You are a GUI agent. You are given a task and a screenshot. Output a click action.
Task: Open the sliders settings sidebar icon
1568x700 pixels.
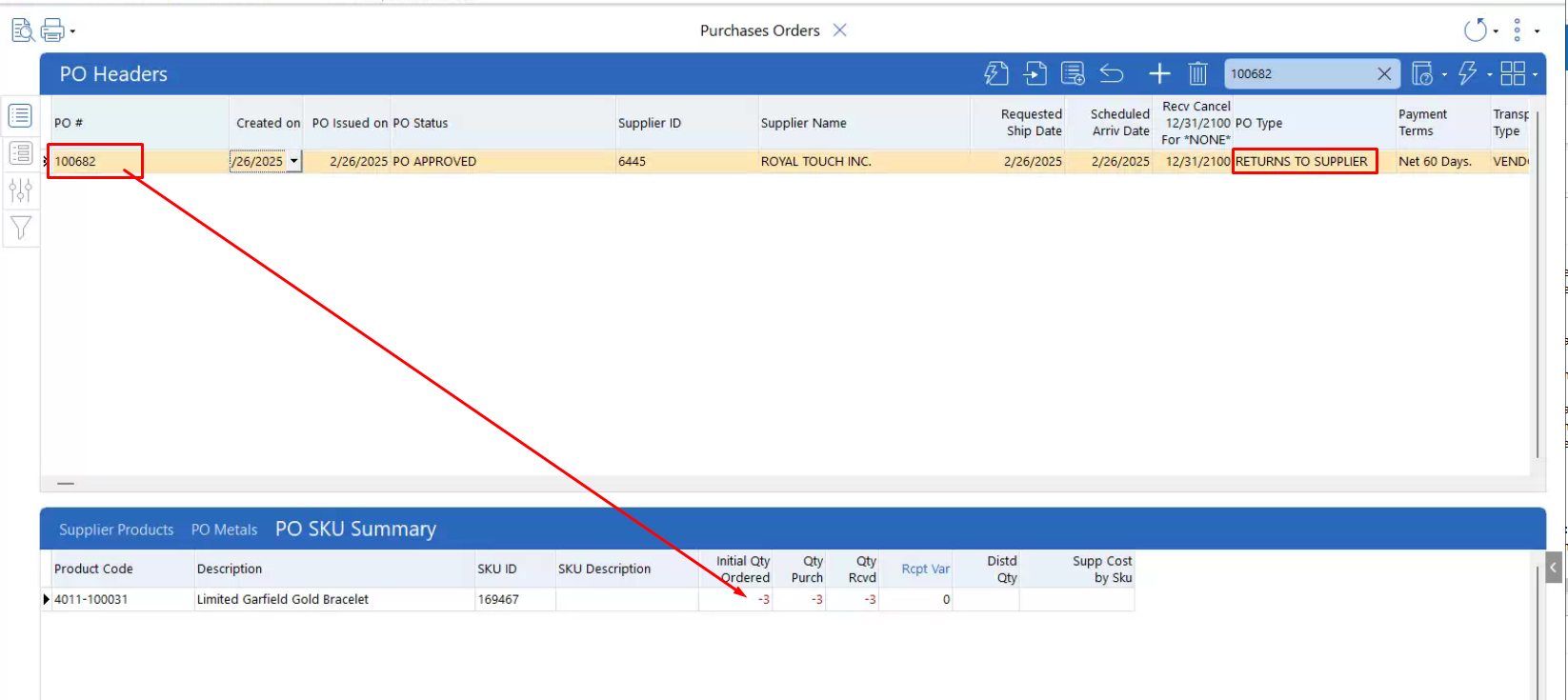(20, 190)
